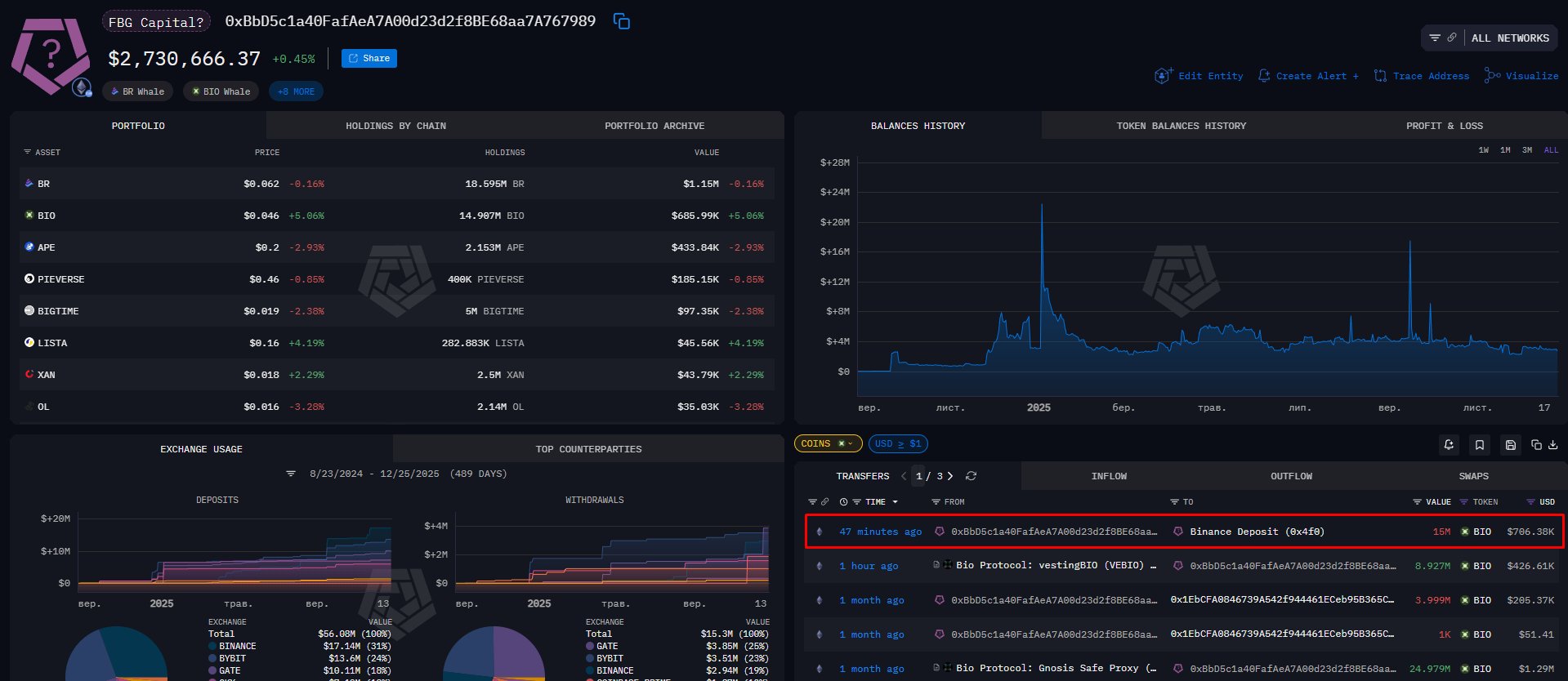1568x681 pixels.
Task: Select the 3M range on balances chart
Action: pos(1526,150)
